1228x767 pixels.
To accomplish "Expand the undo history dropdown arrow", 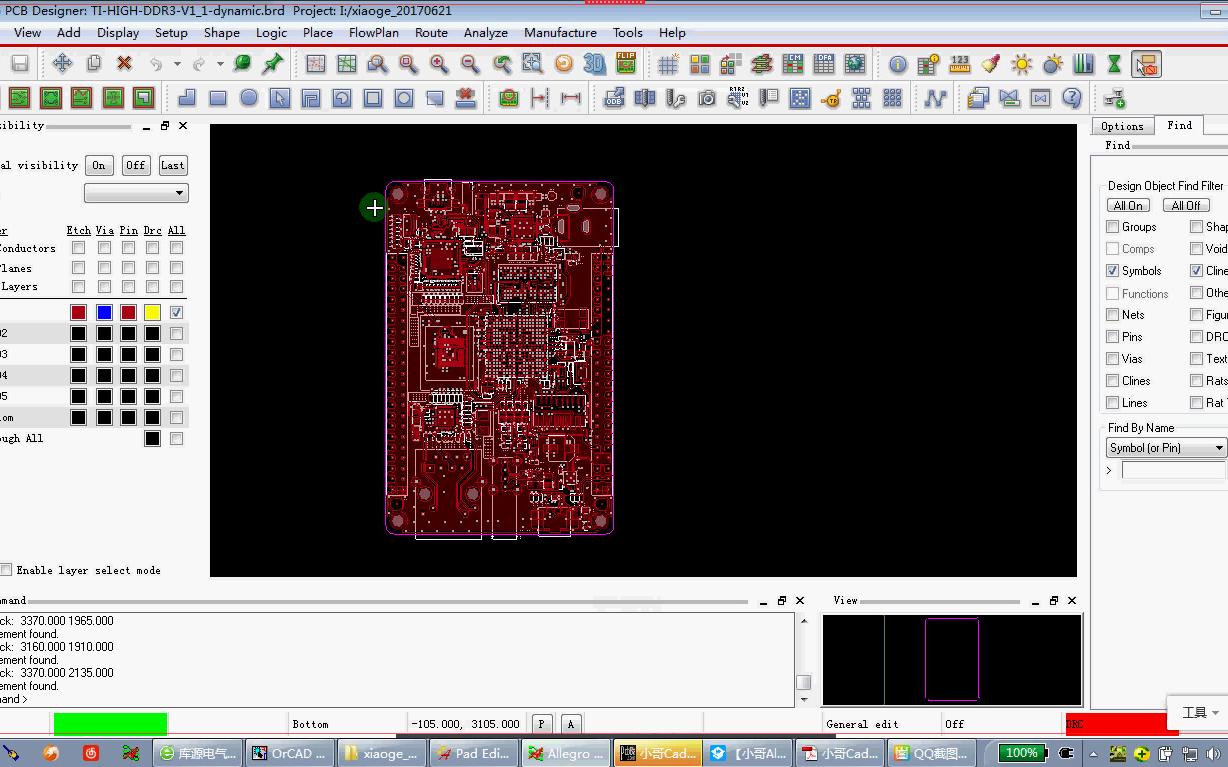I will click(177, 64).
